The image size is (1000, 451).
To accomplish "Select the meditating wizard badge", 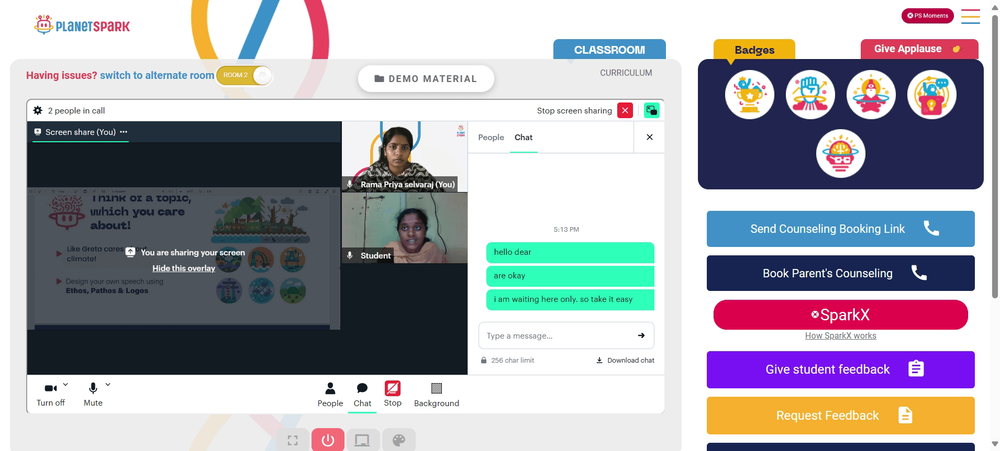I will 871,94.
